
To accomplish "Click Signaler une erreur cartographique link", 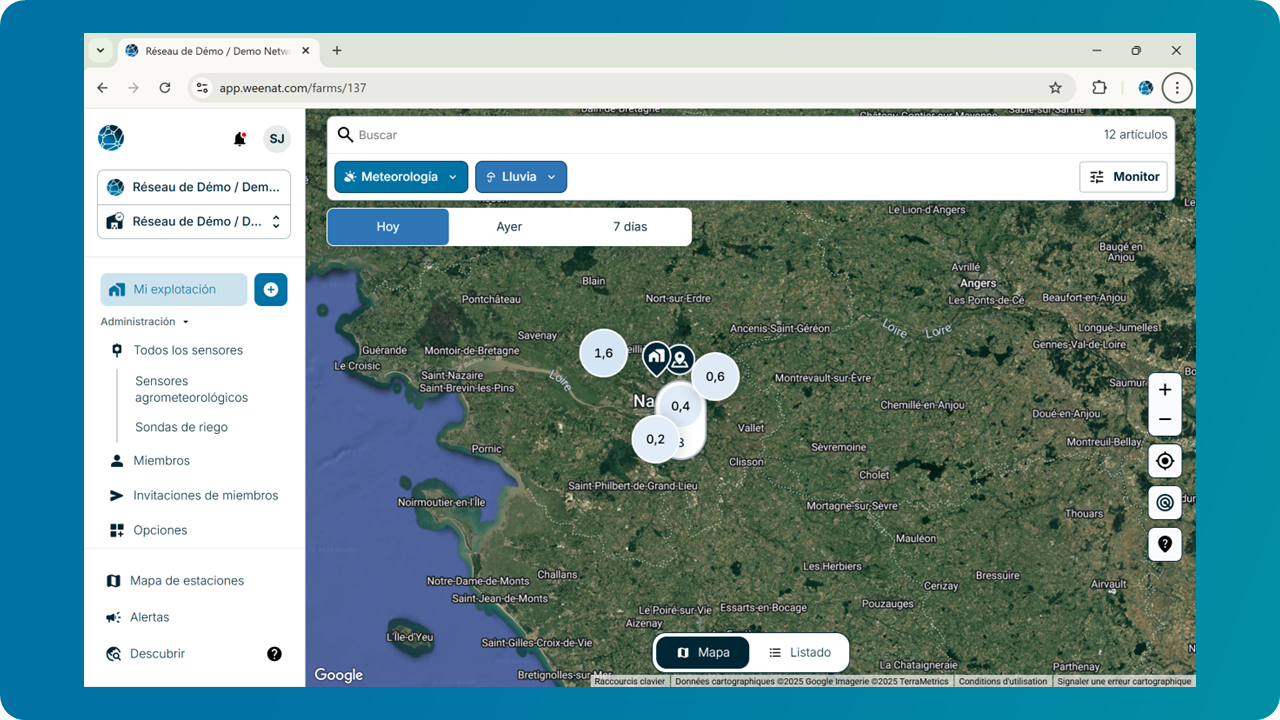I will point(1124,681).
